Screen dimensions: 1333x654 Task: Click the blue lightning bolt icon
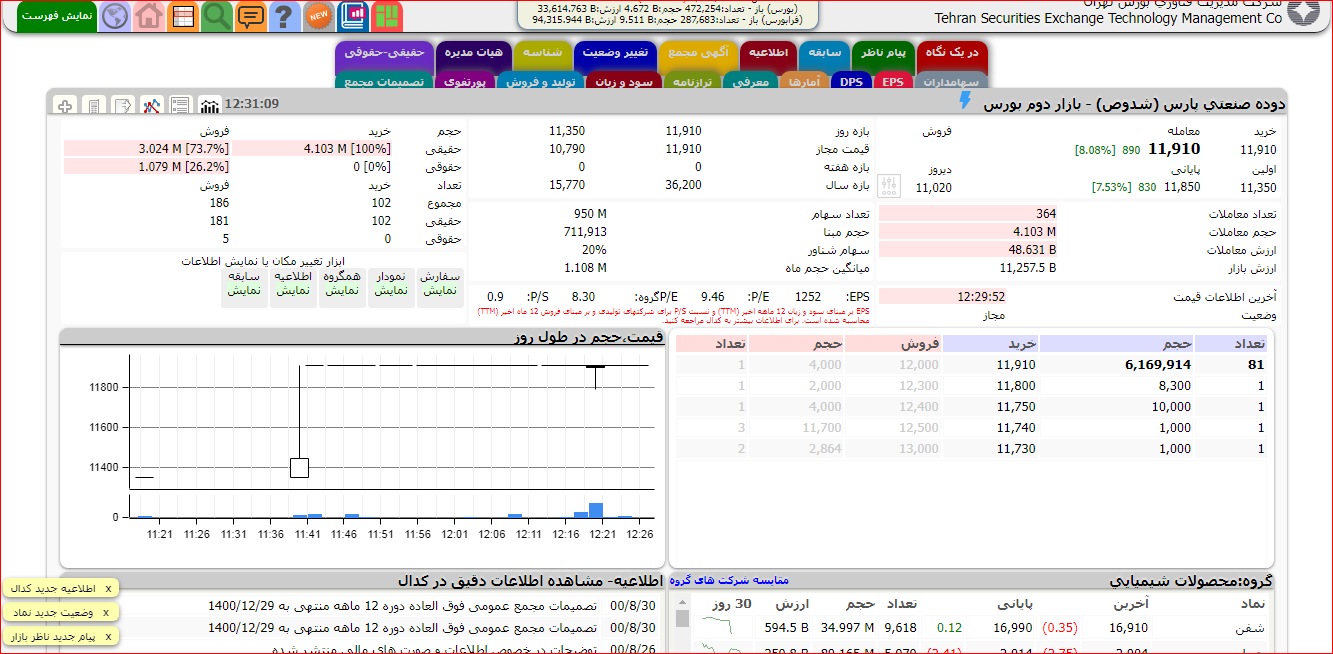tap(965, 101)
